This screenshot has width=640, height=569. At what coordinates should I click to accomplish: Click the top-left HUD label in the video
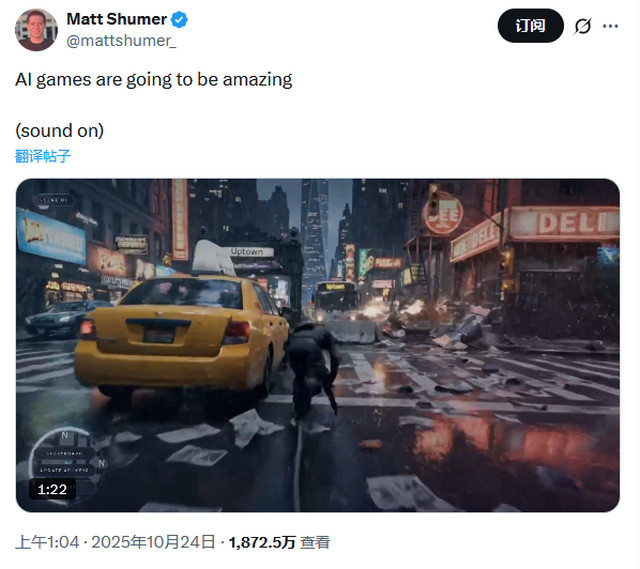[x=54, y=200]
